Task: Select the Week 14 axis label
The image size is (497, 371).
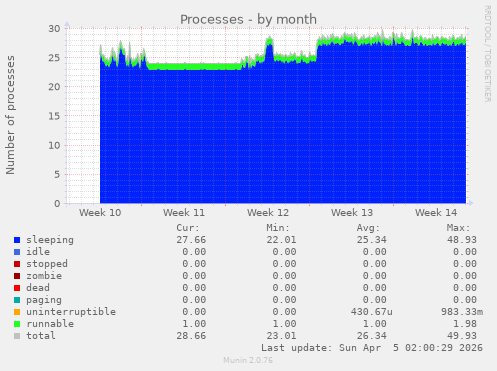Action: [x=436, y=213]
